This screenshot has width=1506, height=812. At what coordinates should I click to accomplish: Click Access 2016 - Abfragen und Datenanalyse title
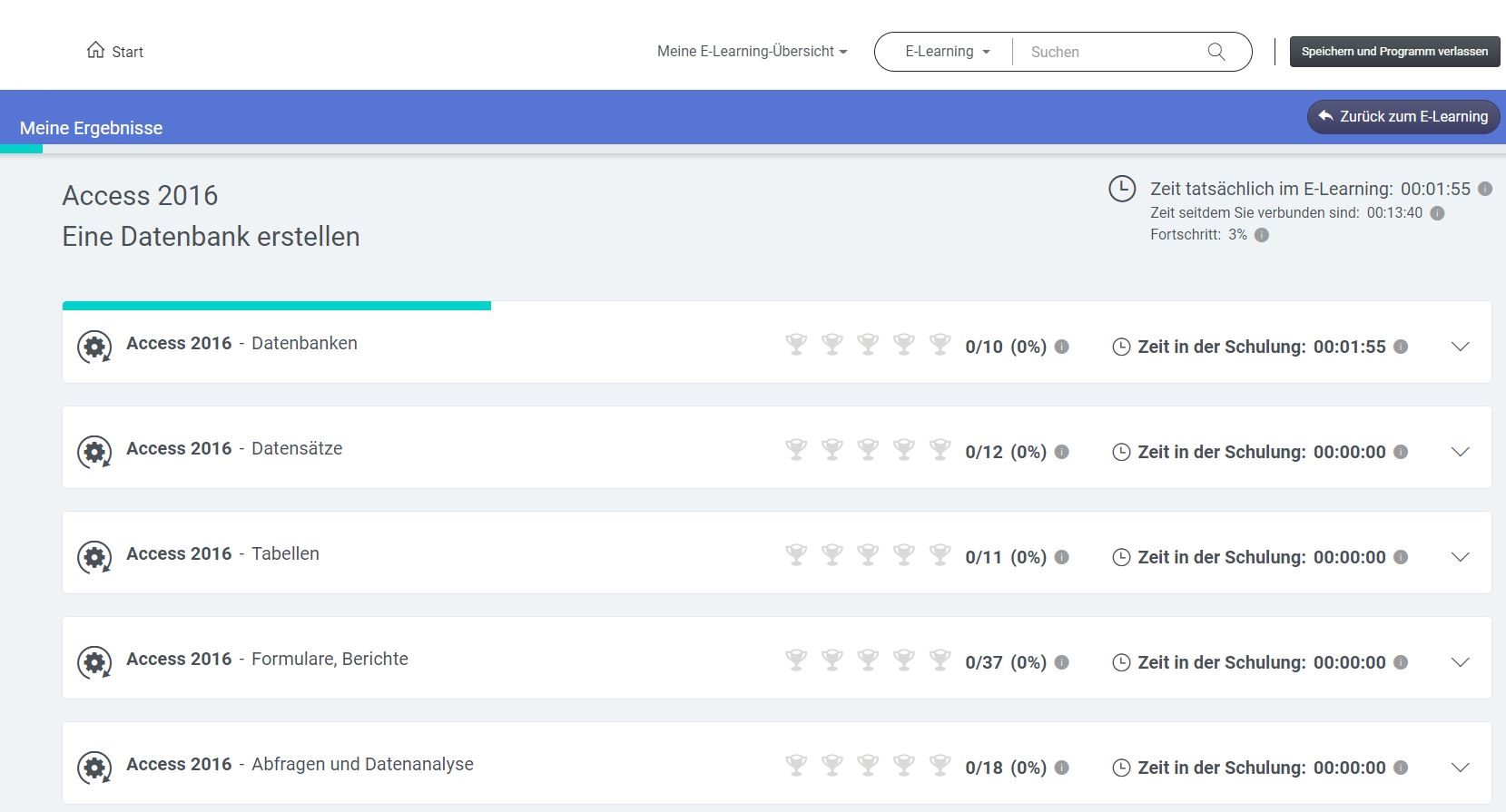pyautogui.click(x=300, y=764)
